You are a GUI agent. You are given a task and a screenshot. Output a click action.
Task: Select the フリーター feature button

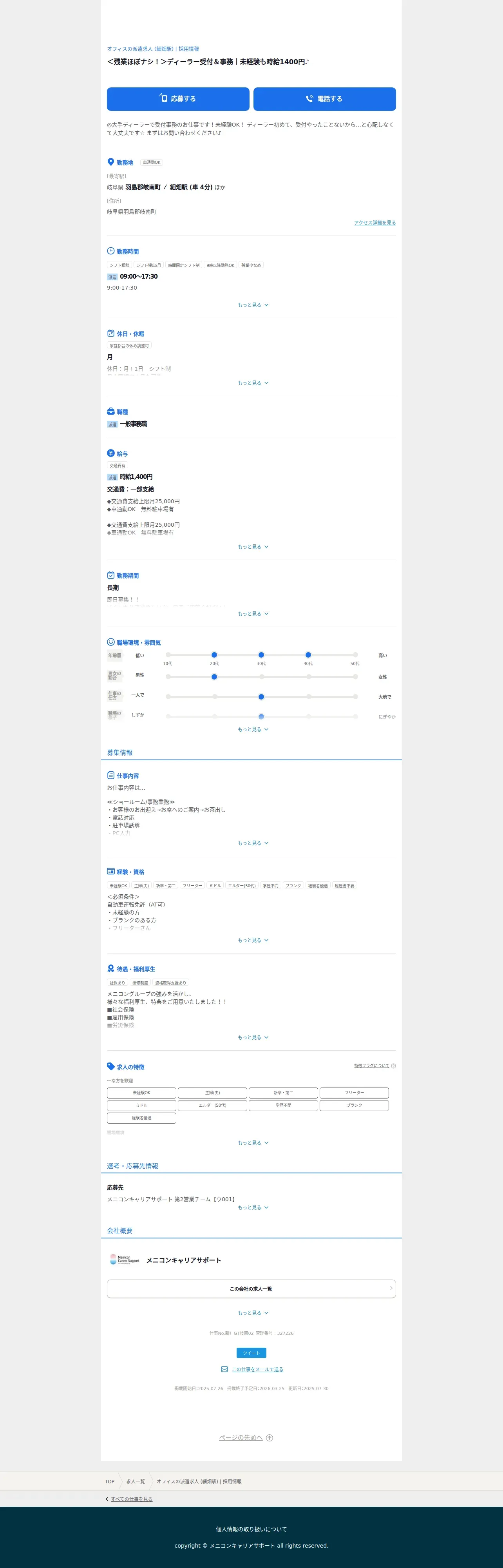click(x=354, y=1093)
